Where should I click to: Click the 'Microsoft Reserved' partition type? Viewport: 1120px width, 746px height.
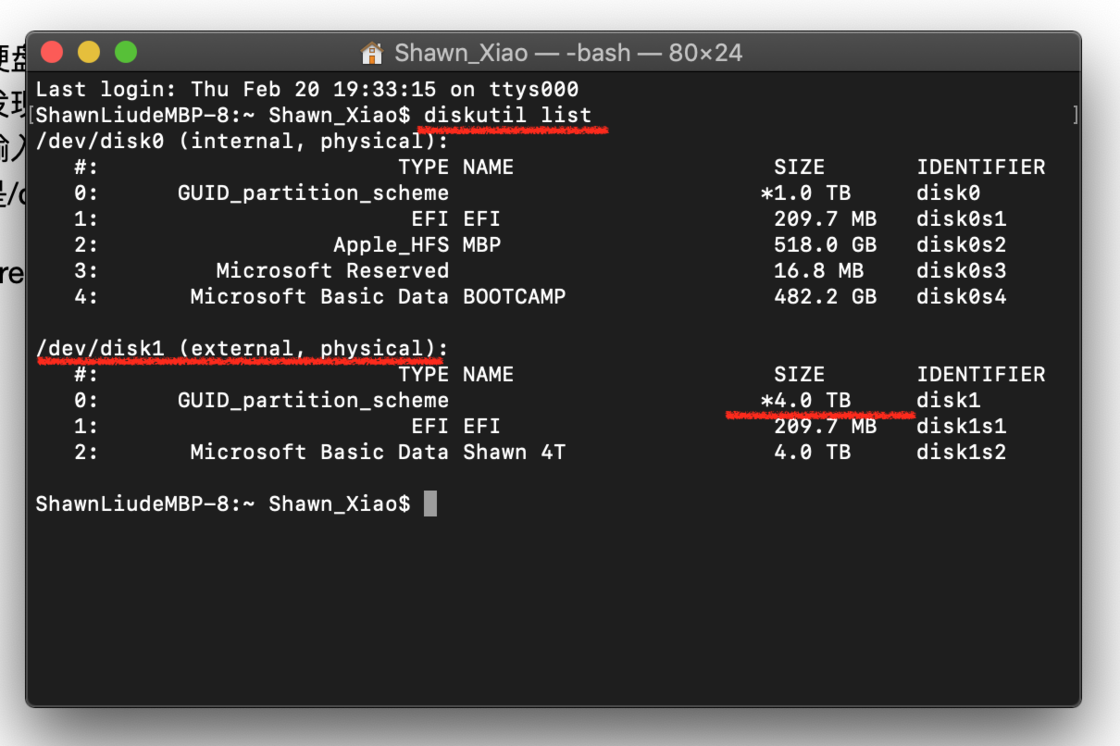[333, 271]
